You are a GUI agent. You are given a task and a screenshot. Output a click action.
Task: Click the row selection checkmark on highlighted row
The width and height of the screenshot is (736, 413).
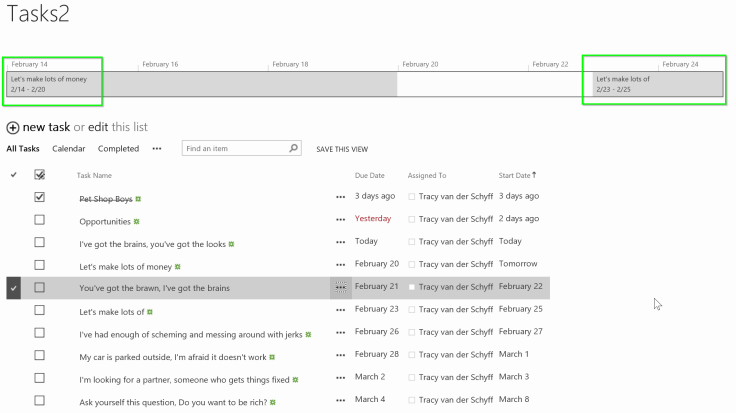(13, 288)
